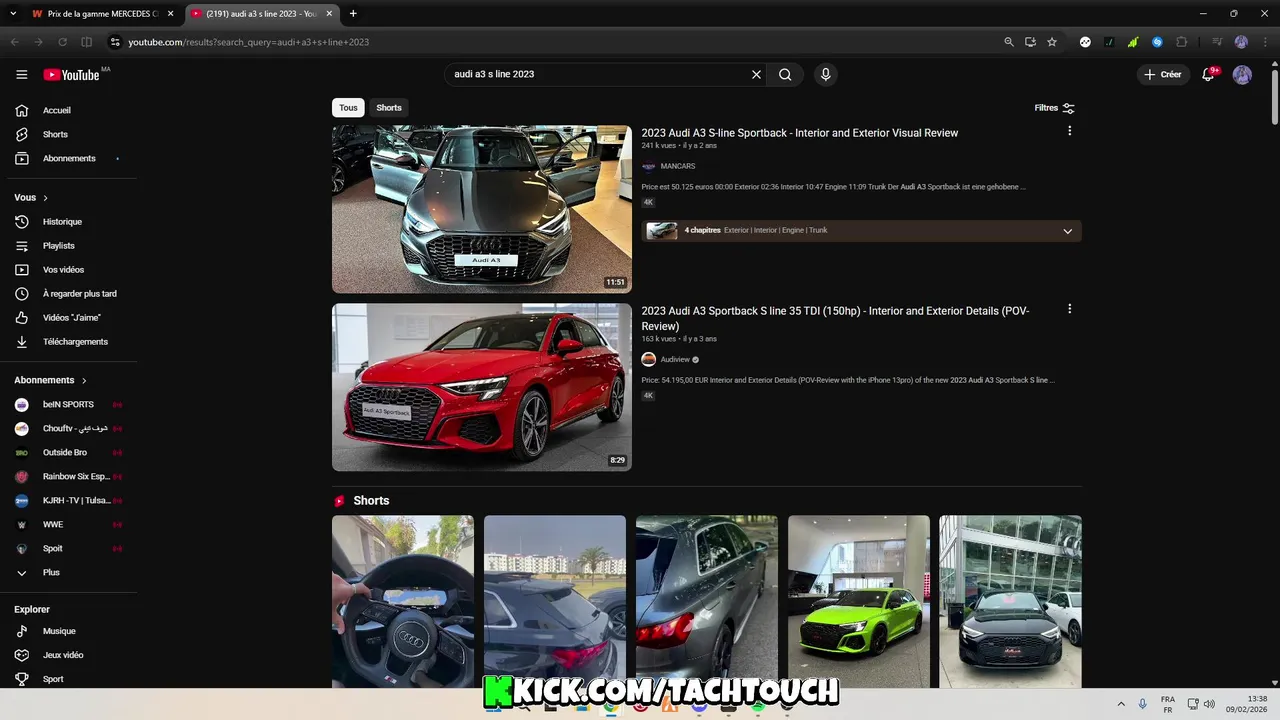Click the grey Audi A3 video thumbnail
Screen dimensions: 1280x720
(482, 209)
